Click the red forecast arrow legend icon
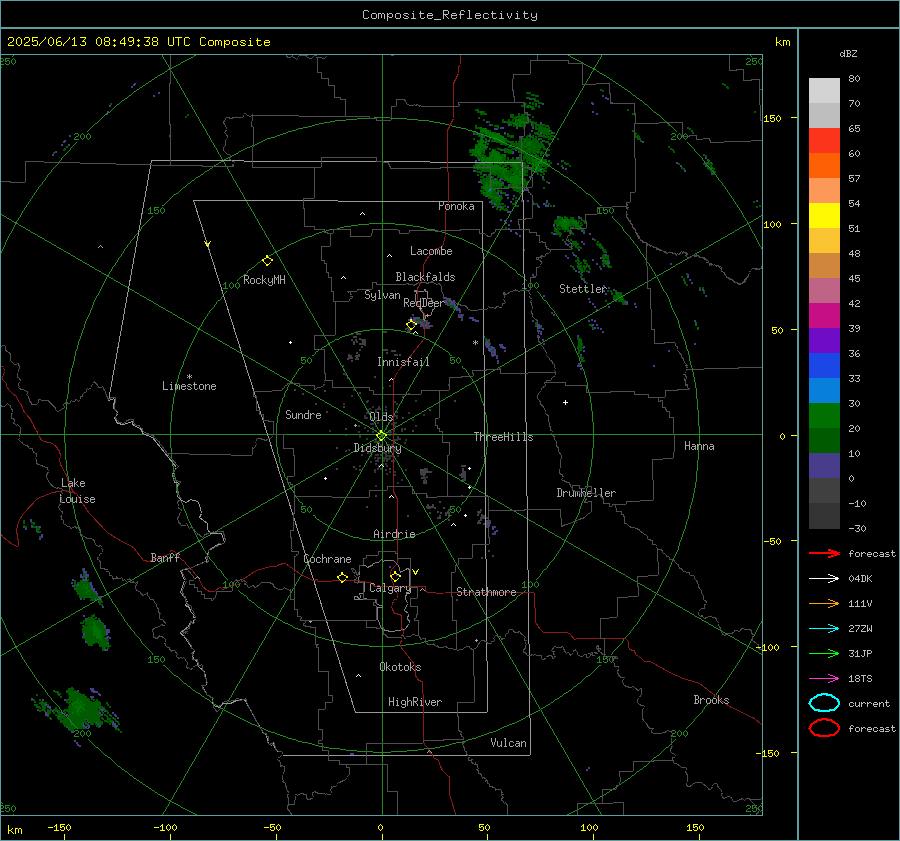The image size is (900, 841). click(x=824, y=553)
